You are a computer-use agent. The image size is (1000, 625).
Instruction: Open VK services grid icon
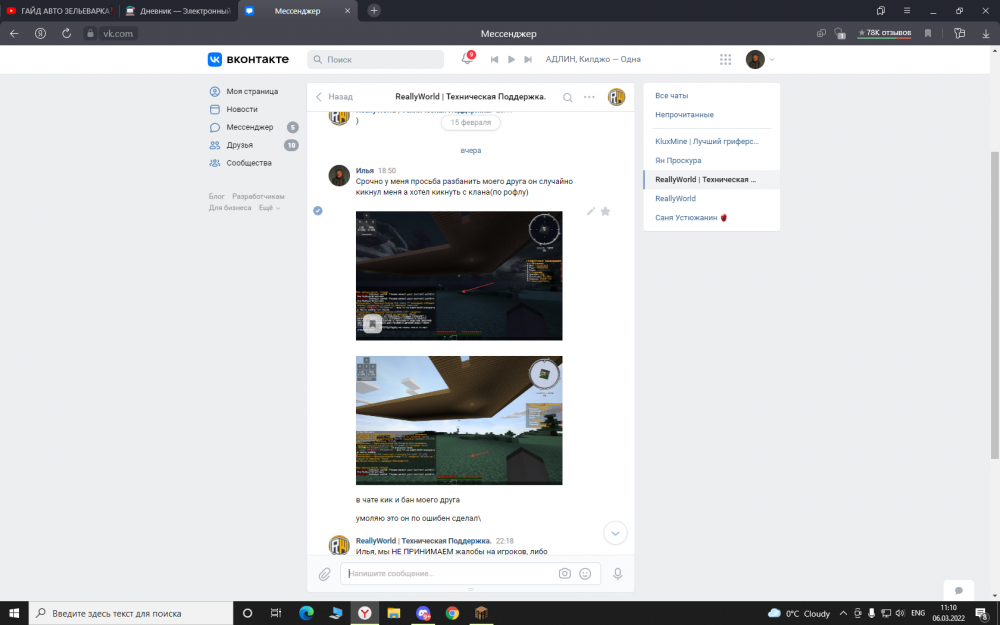(725, 59)
